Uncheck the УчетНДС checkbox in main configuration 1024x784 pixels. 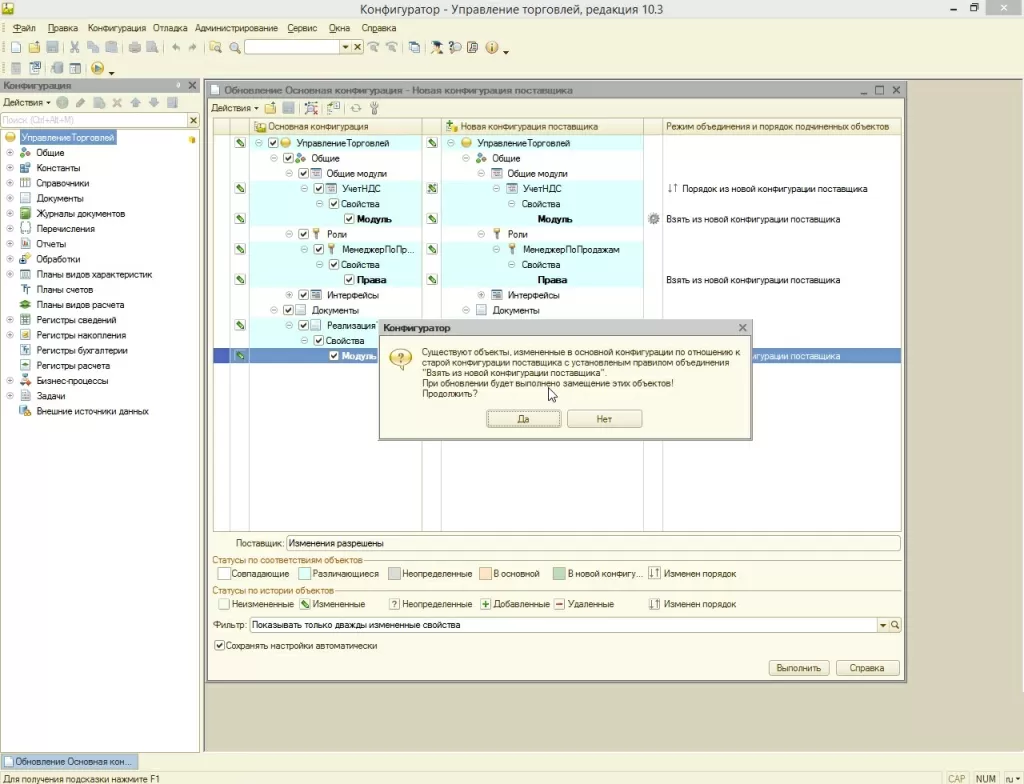tap(319, 188)
